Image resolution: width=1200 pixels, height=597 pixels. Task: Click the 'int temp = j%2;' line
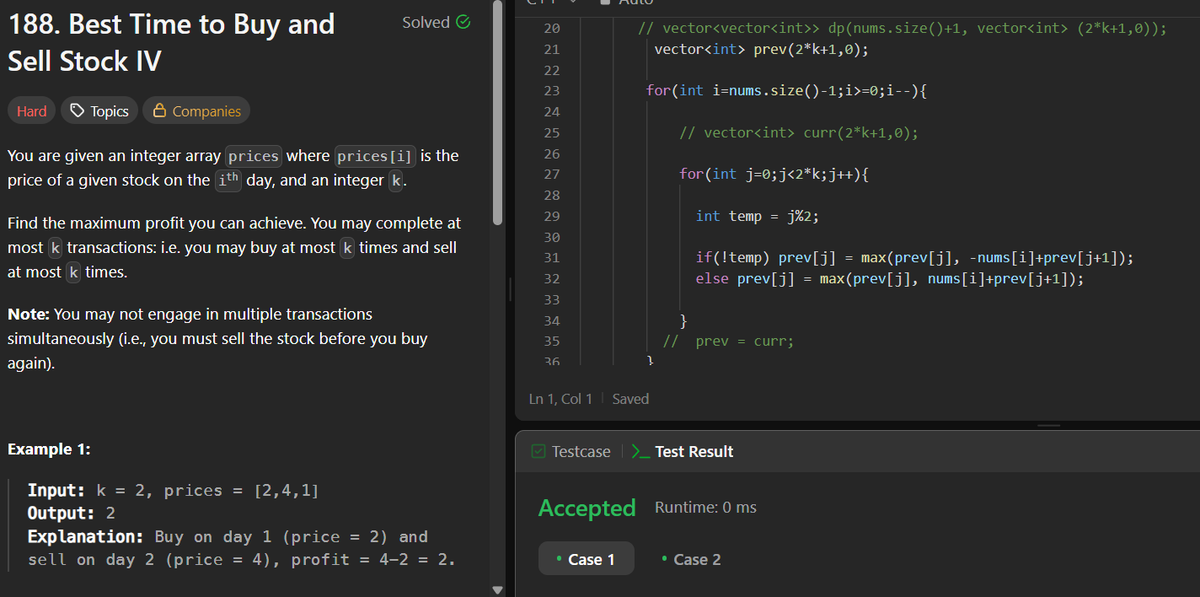point(759,216)
